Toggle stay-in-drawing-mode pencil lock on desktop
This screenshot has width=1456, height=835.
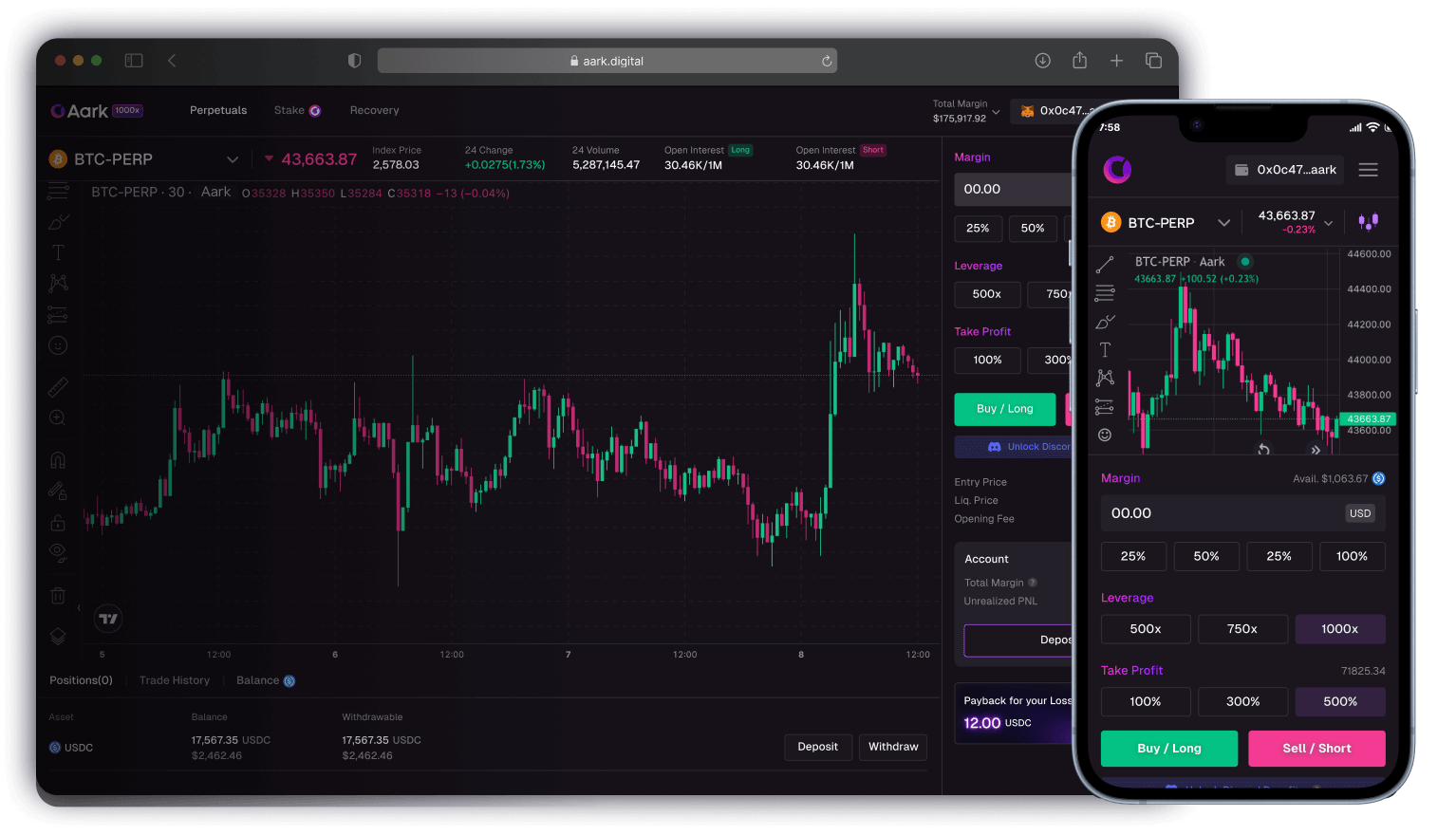(x=58, y=491)
